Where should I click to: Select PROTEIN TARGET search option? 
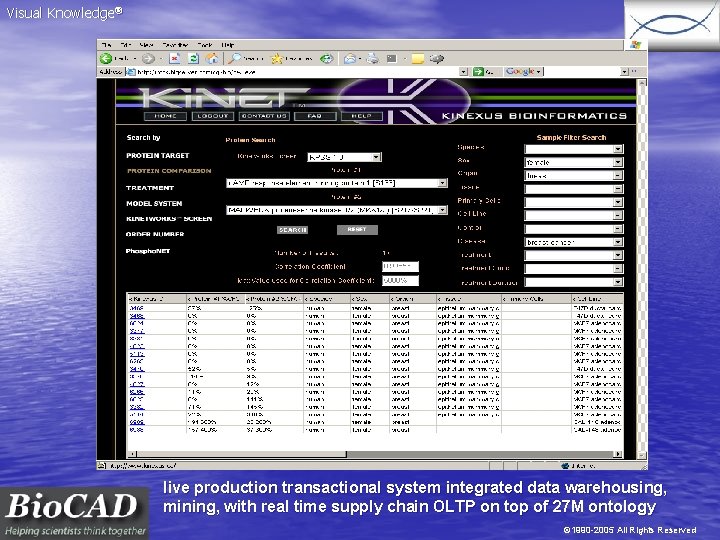click(x=158, y=156)
